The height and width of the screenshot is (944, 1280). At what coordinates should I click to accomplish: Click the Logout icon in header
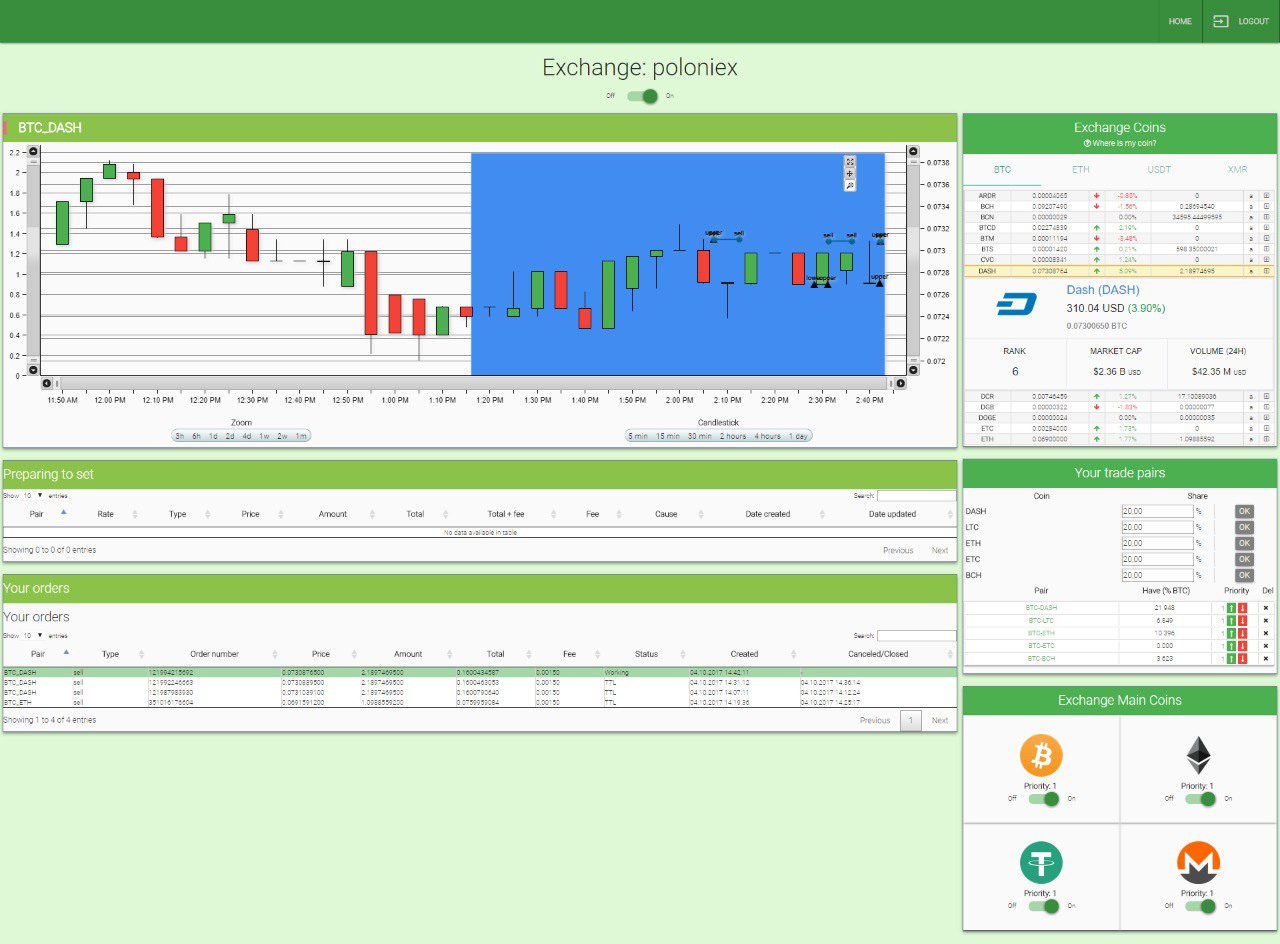(1220, 21)
